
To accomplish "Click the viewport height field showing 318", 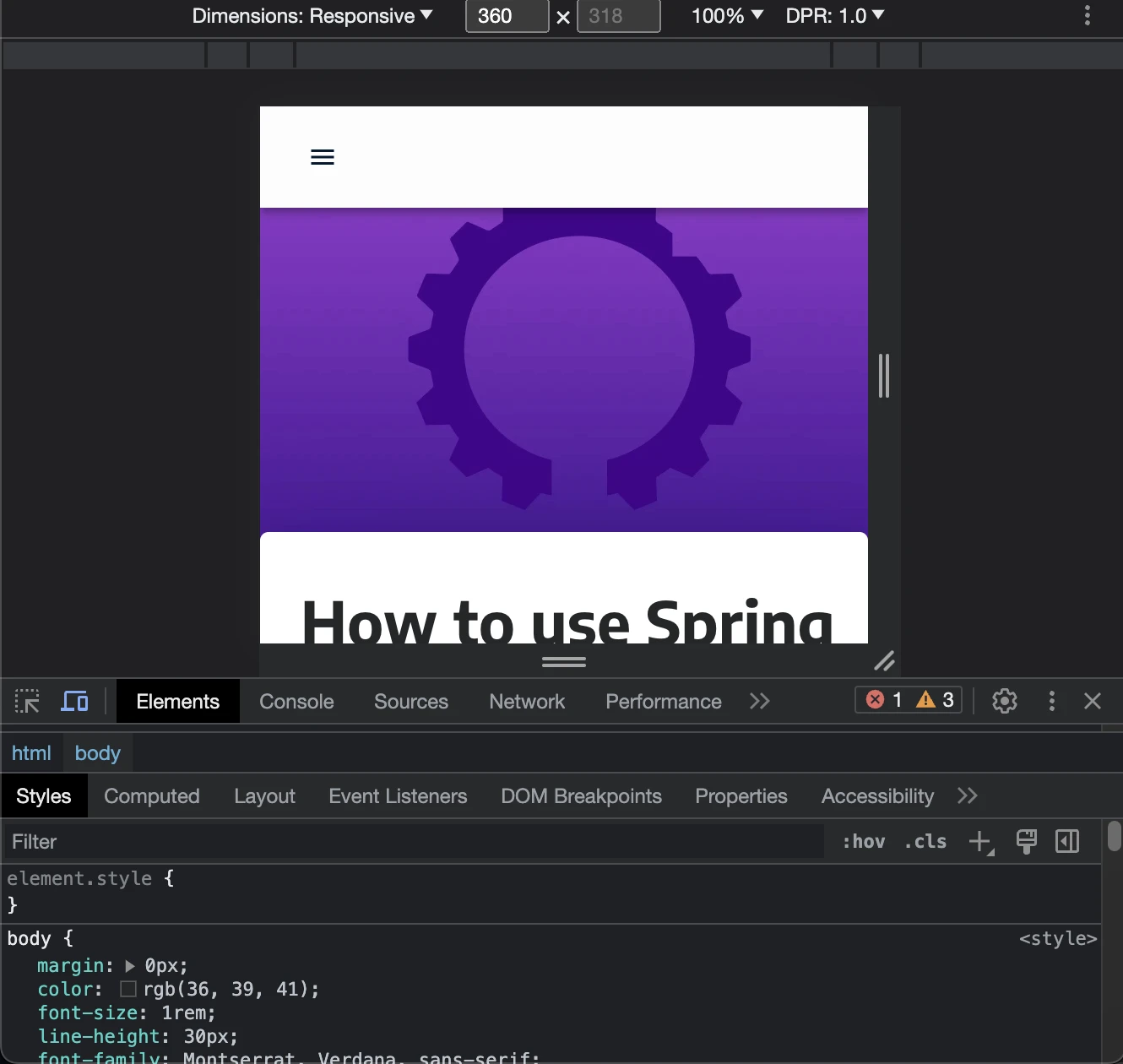I will tap(619, 16).
